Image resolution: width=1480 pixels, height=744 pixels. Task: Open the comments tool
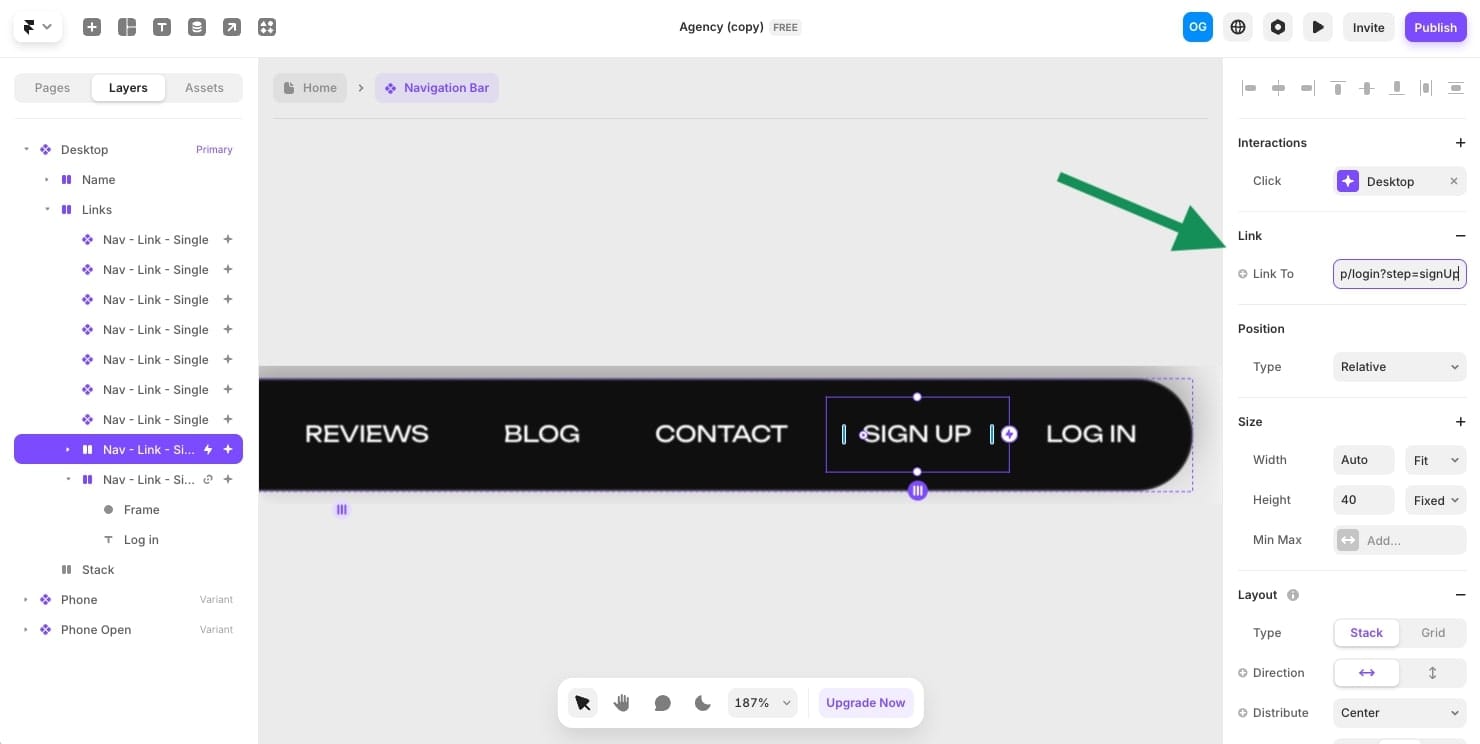pyautogui.click(x=662, y=703)
